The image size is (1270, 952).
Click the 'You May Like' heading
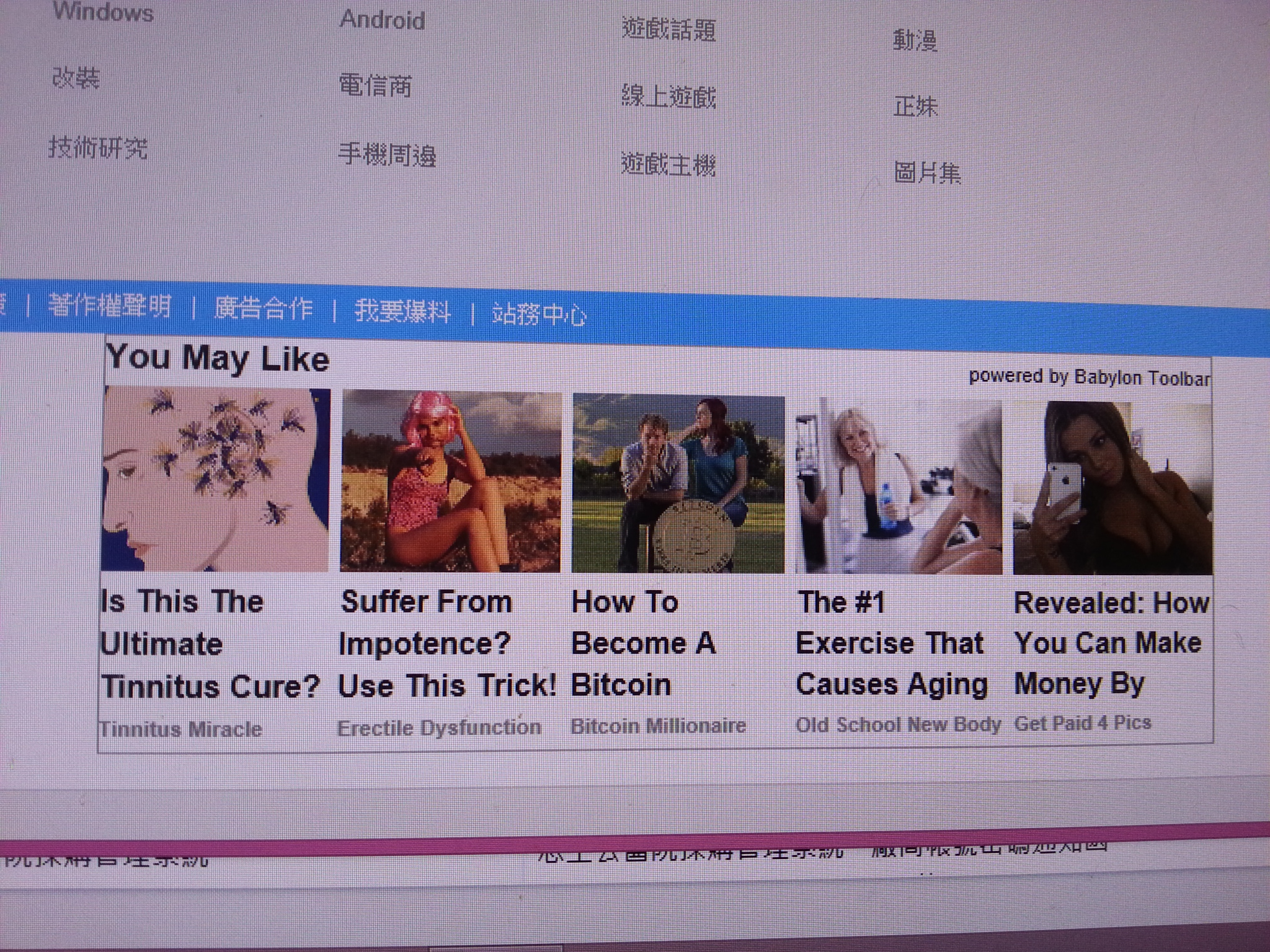(x=217, y=359)
